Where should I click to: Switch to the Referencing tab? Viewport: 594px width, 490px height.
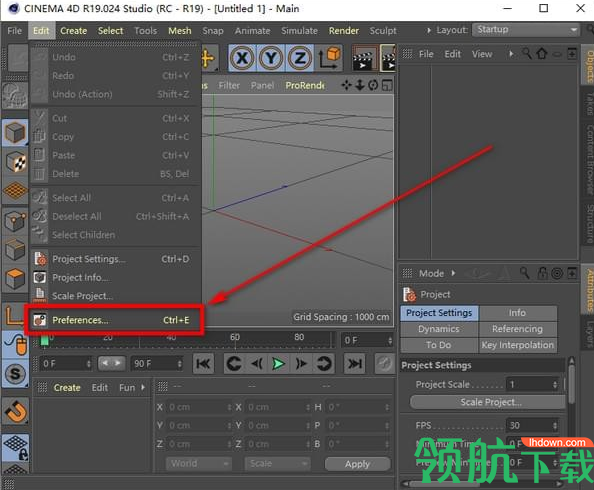pos(517,329)
